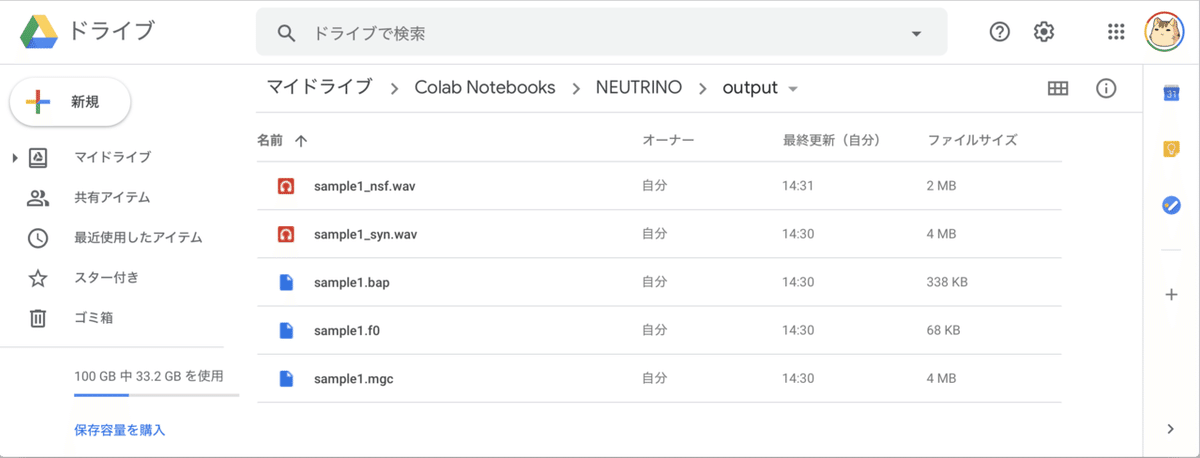Expand the マイドライブ tree arrow

14,158
